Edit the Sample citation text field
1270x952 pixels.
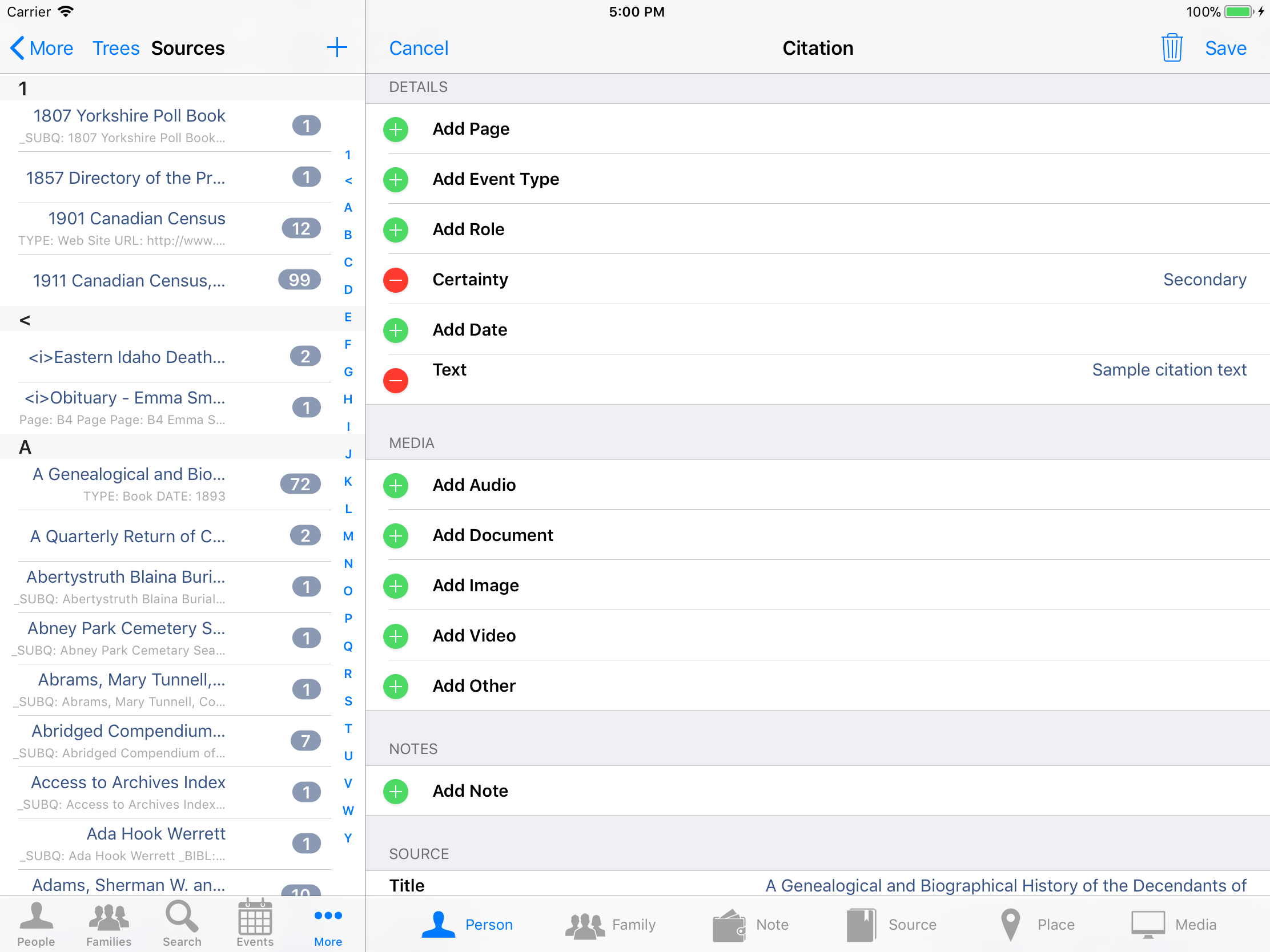click(1168, 370)
